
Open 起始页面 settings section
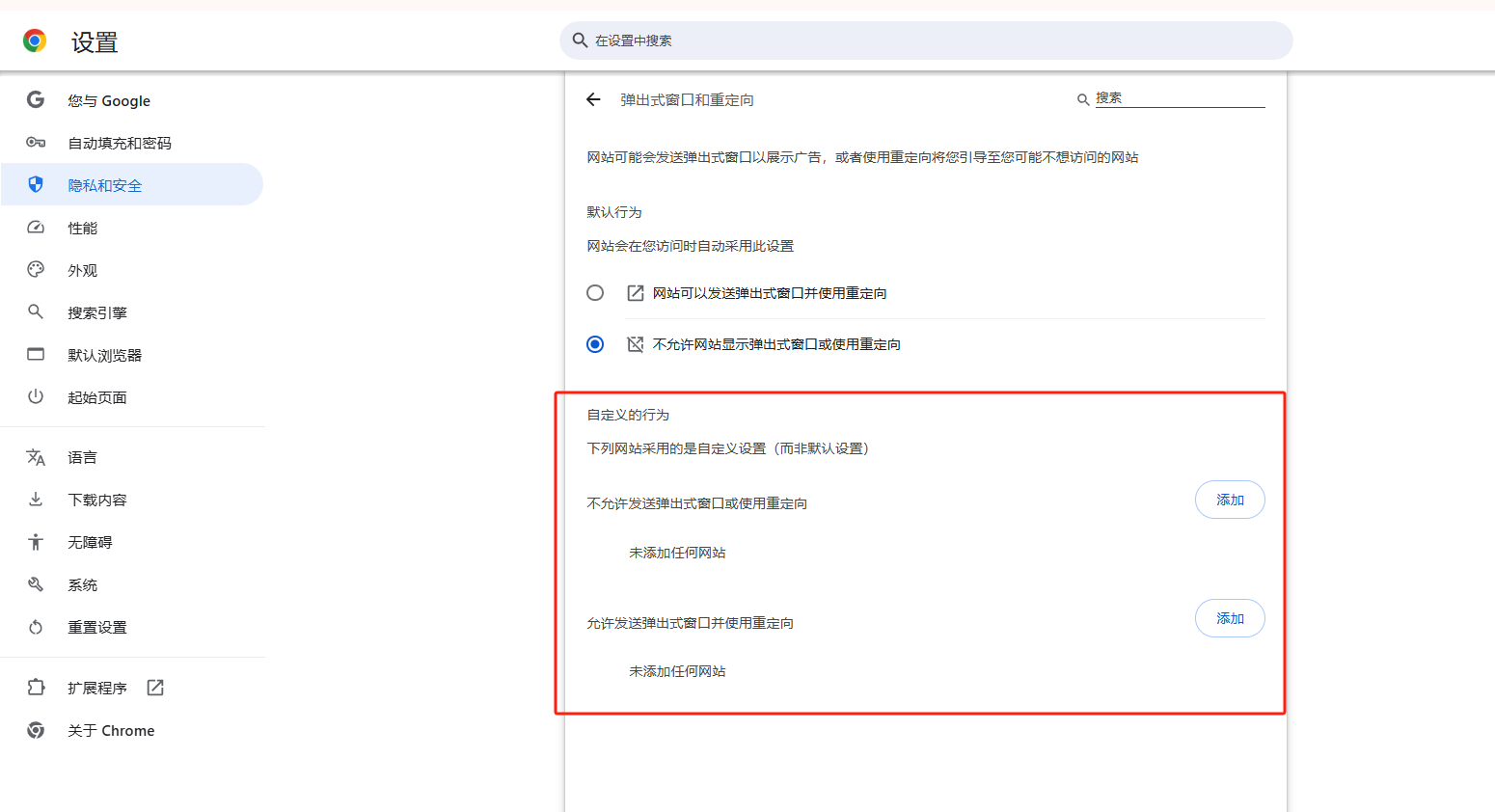coord(132,397)
